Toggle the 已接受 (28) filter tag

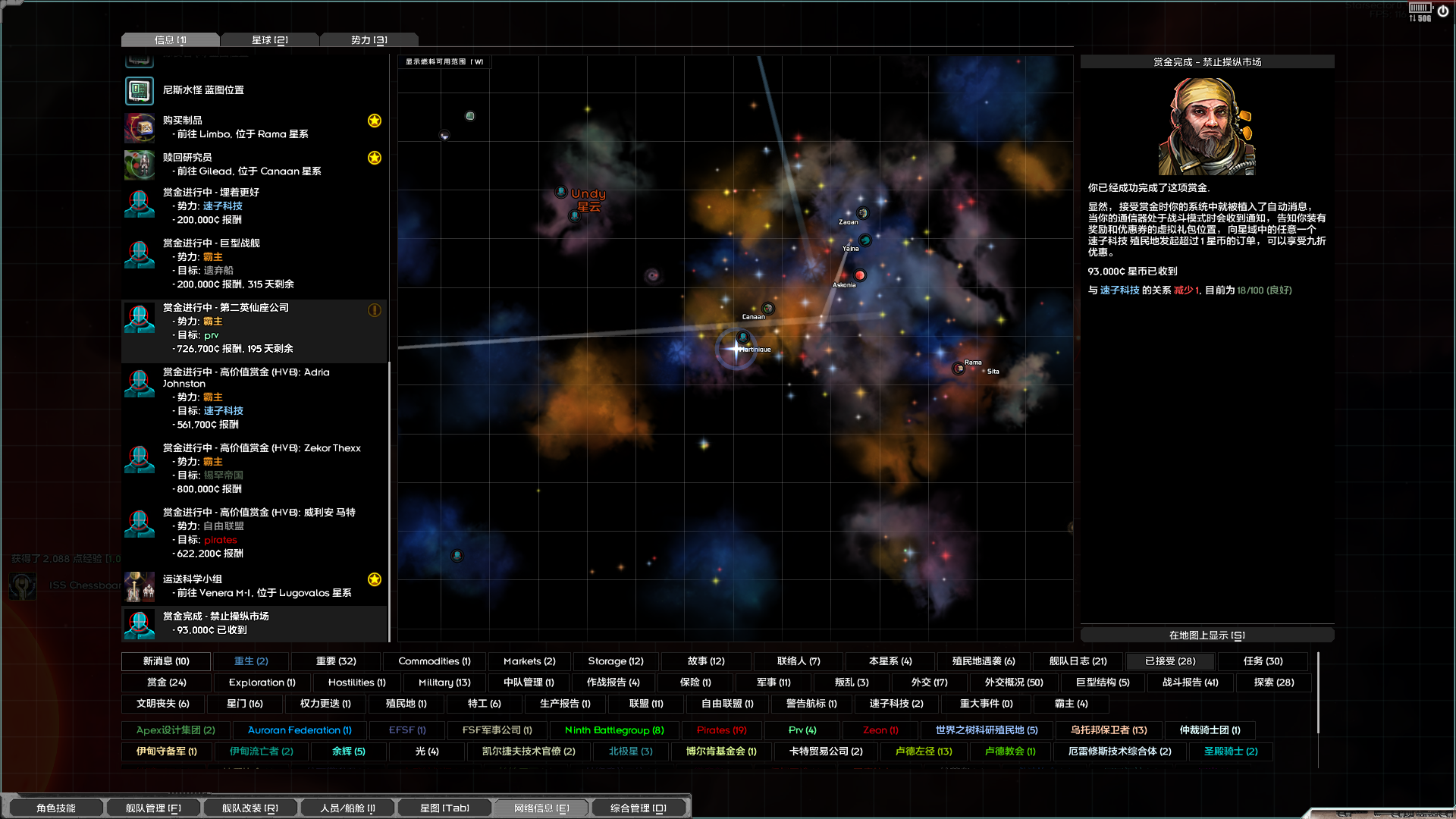click(1170, 661)
